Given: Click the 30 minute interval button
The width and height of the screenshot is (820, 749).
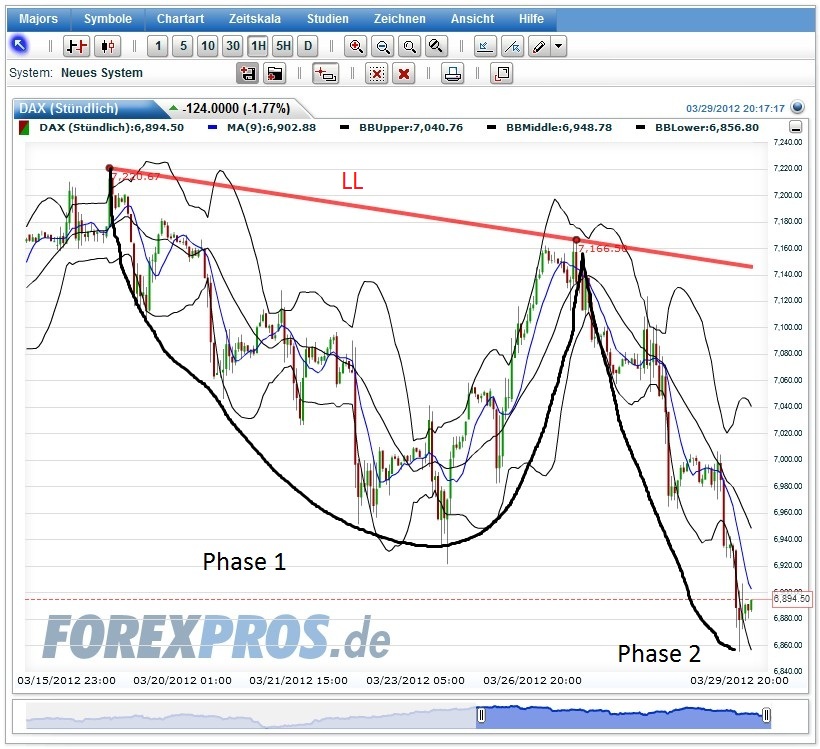Looking at the screenshot, I should click(232, 45).
